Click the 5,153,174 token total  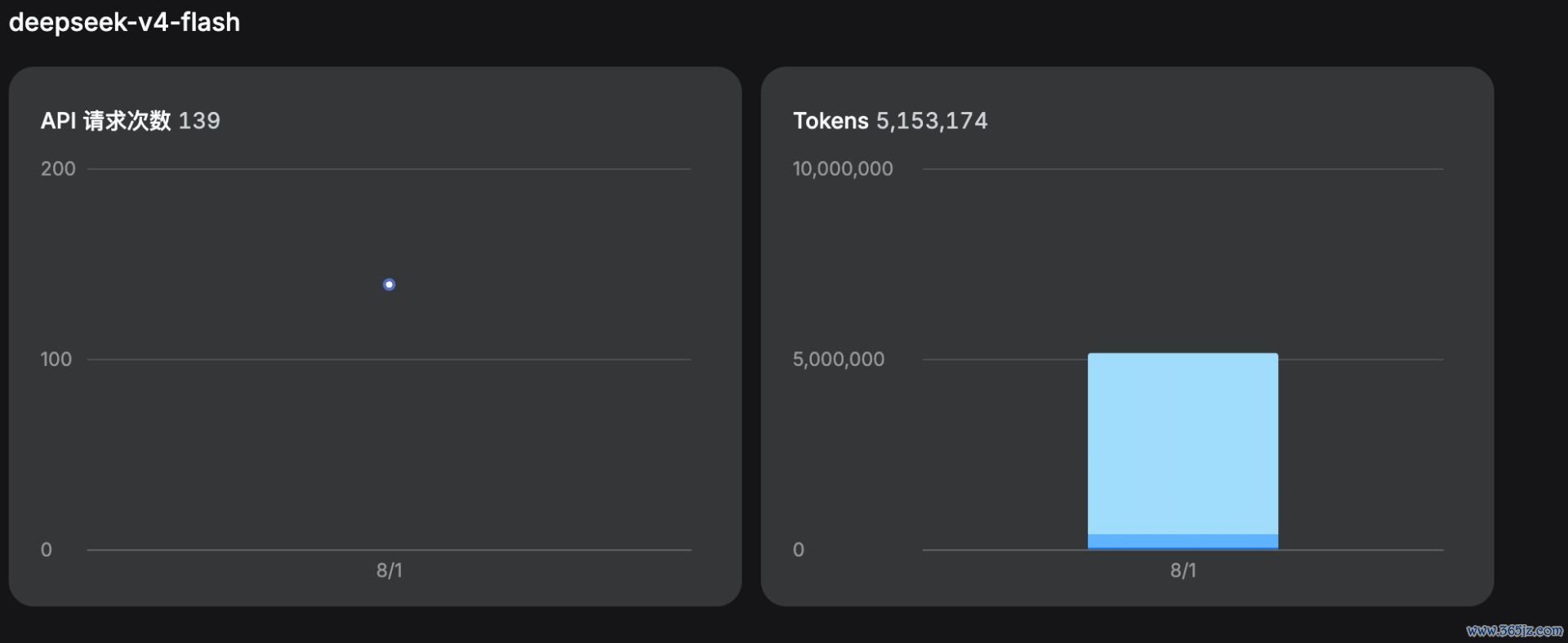pyautogui.click(x=932, y=121)
